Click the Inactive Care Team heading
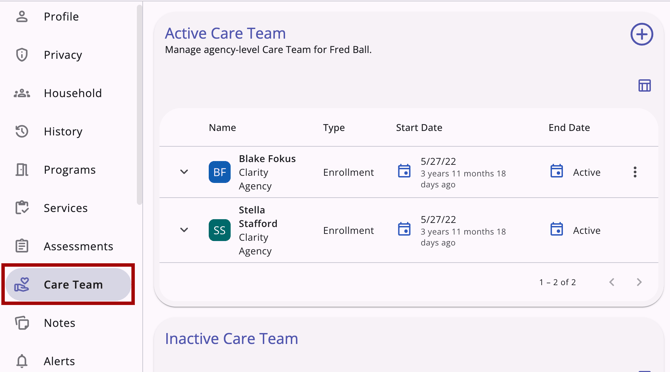 click(232, 339)
